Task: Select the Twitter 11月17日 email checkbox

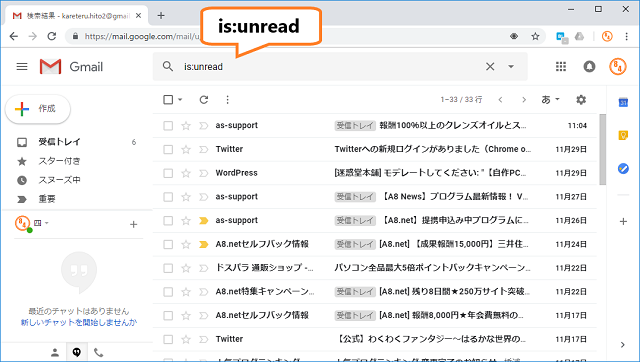Action: click(x=168, y=339)
